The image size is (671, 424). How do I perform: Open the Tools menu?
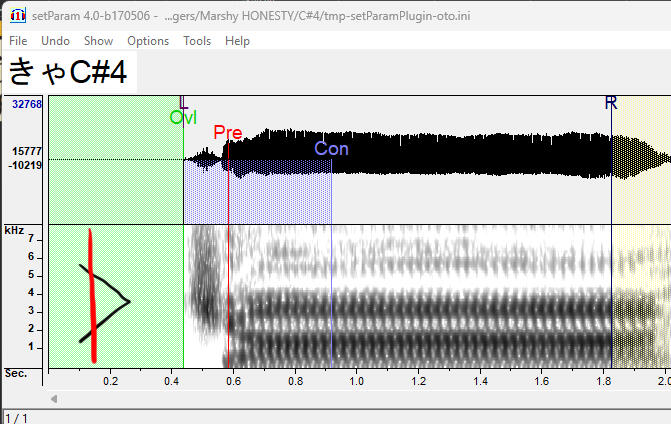tap(197, 41)
